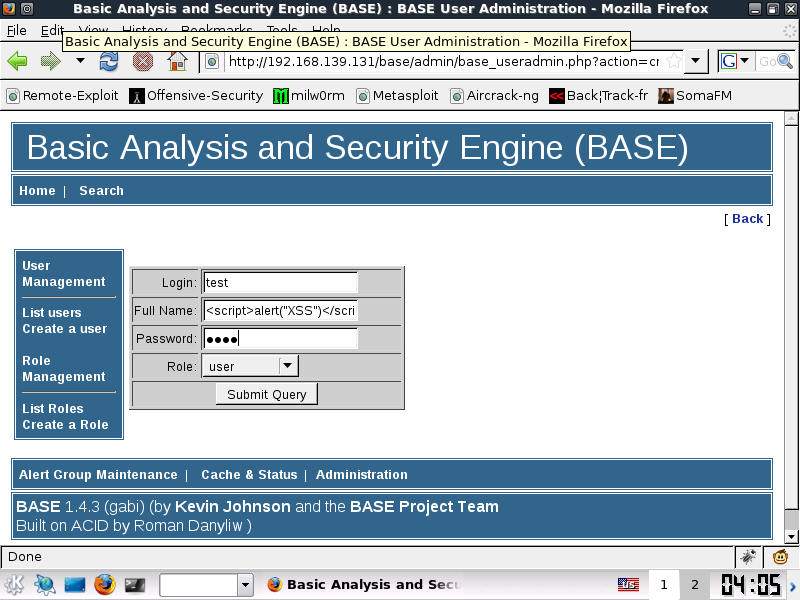This screenshot has width=800, height=600.
Task: Open the Administration link
Action: pos(362,475)
